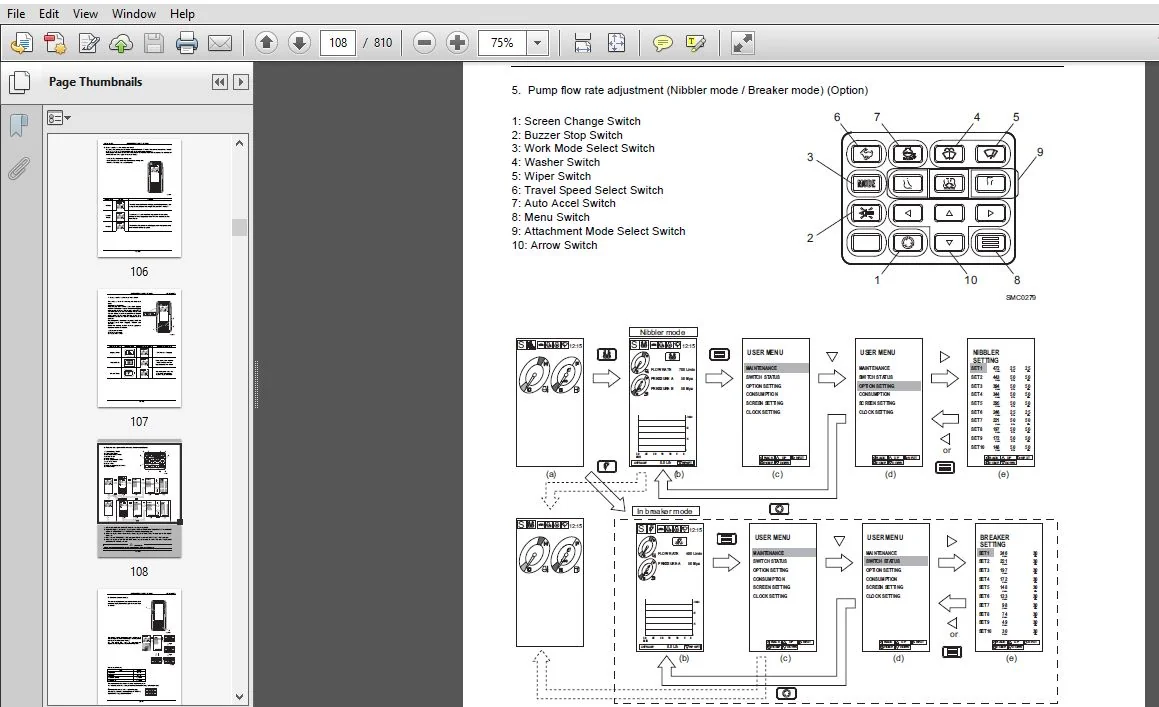Click '1: Screen Change Switch' text

[576, 121]
